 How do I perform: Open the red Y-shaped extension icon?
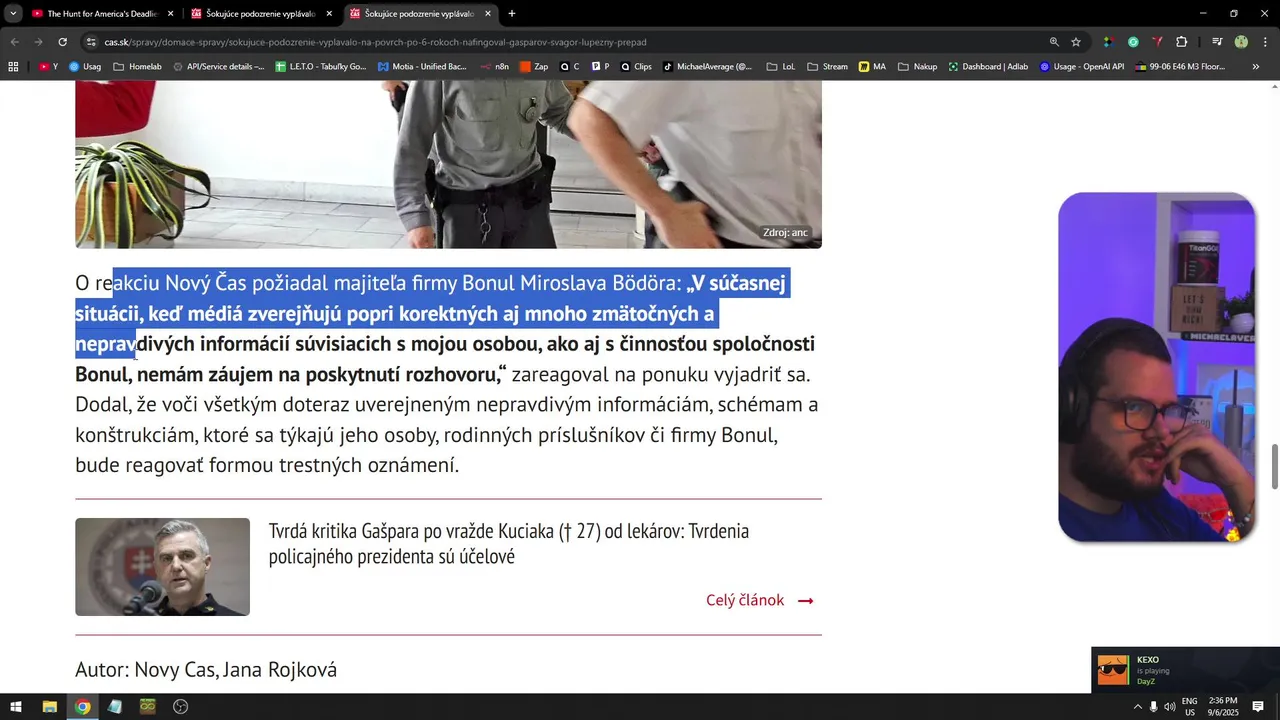(x=1157, y=42)
